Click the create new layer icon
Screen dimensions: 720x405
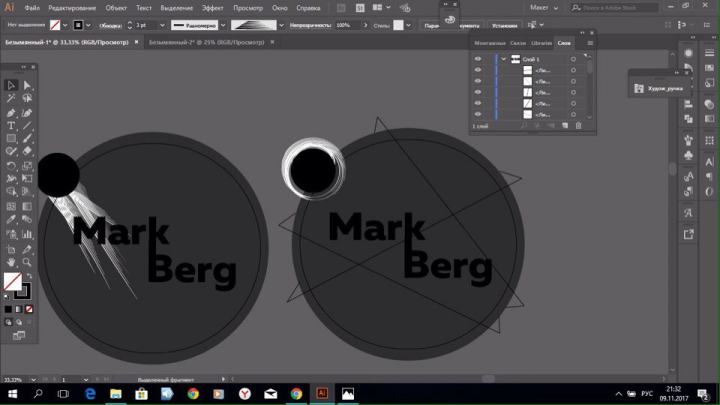(565, 126)
